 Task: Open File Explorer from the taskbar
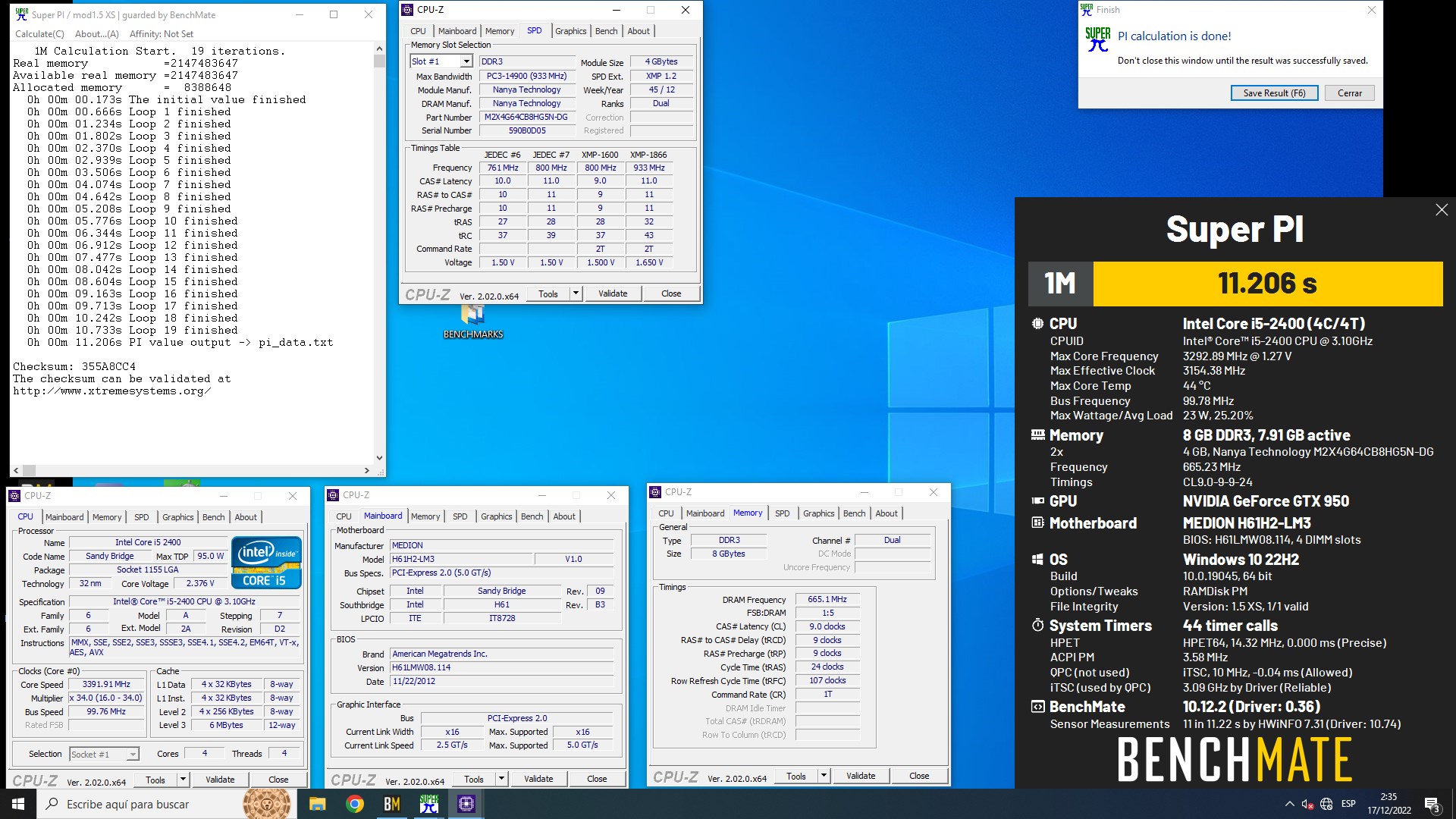click(317, 804)
